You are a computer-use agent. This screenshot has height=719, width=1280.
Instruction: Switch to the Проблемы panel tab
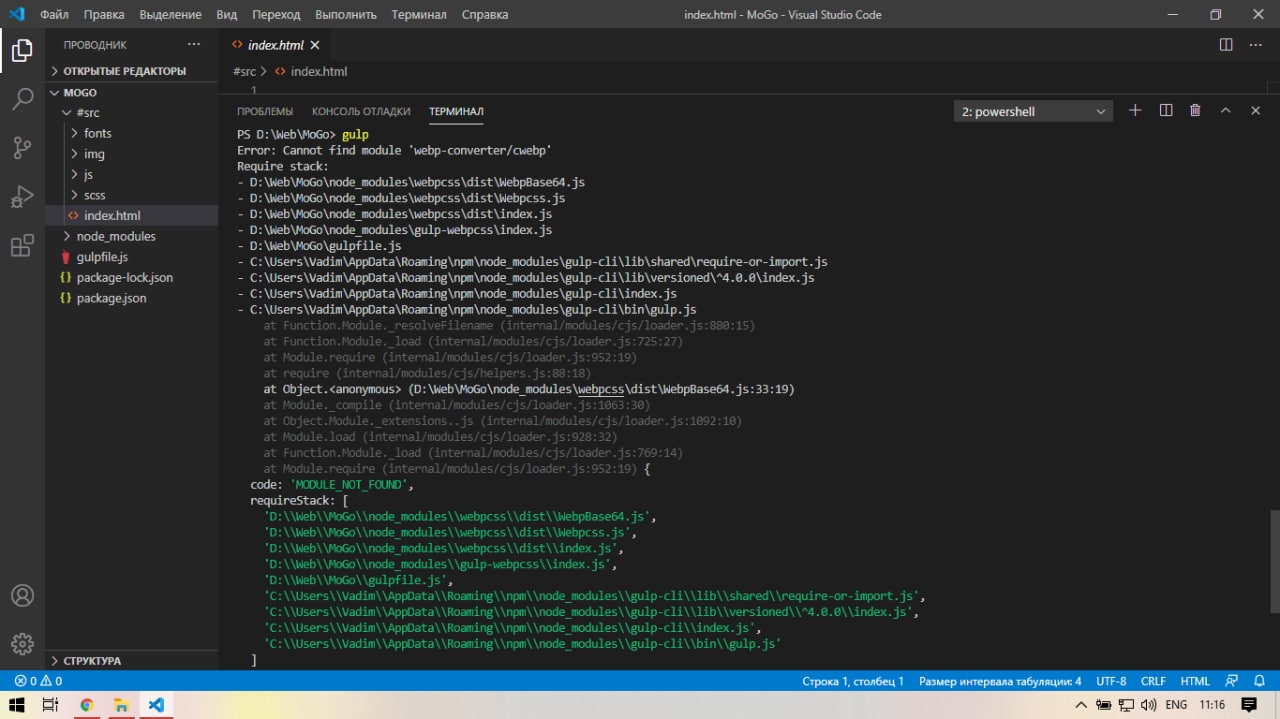pyautogui.click(x=265, y=111)
